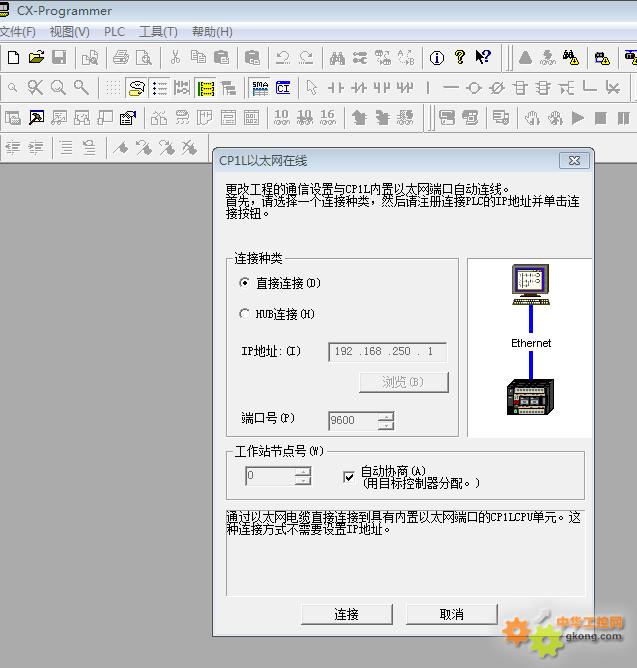637x668 pixels.
Task: Click the Run play triangle icon
Action: [x=578, y=118]
